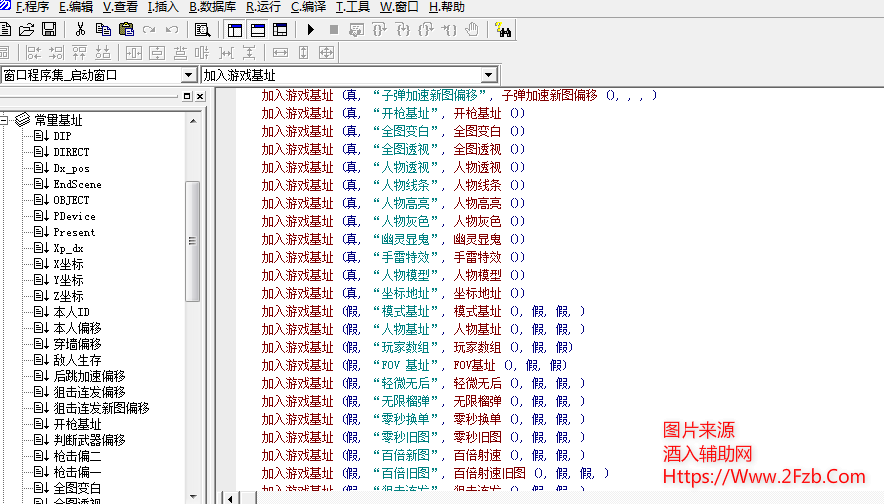This screenshot has width=884, height=504.
Task: Click the Save file toolbar icon
Action: [x=48, y=29]
